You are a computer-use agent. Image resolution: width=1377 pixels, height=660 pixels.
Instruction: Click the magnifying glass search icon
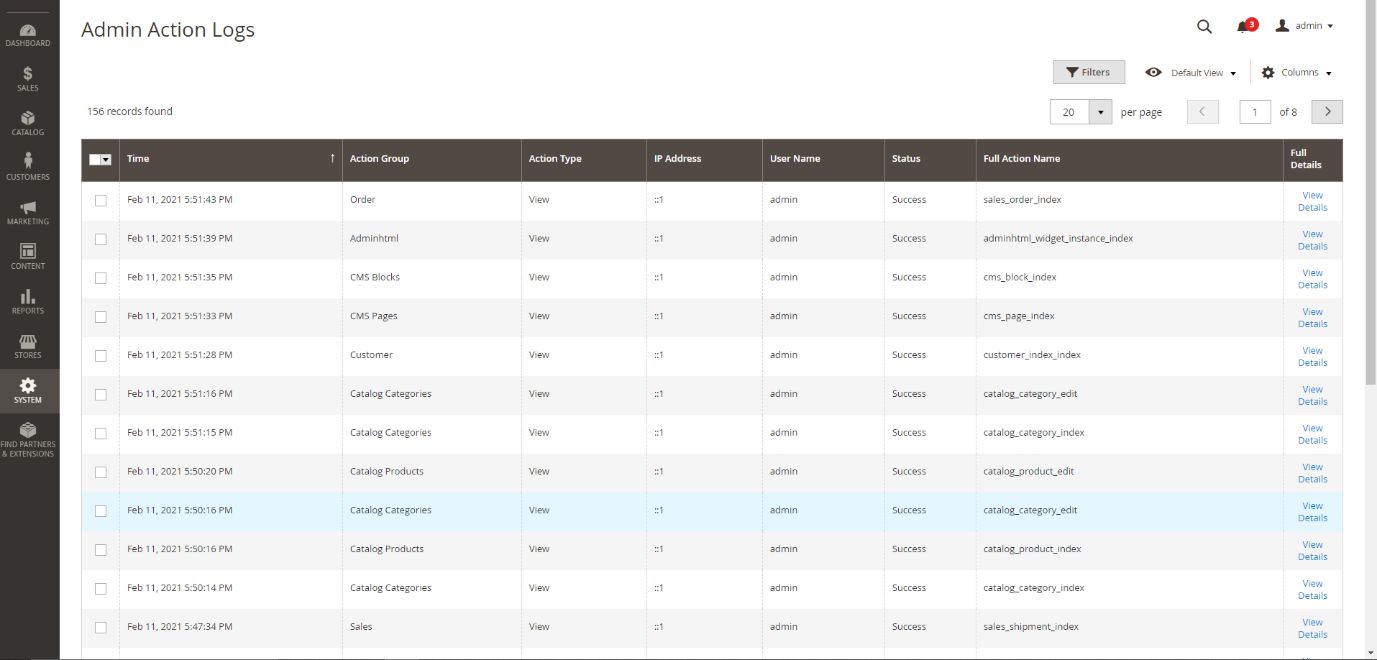1204,27
